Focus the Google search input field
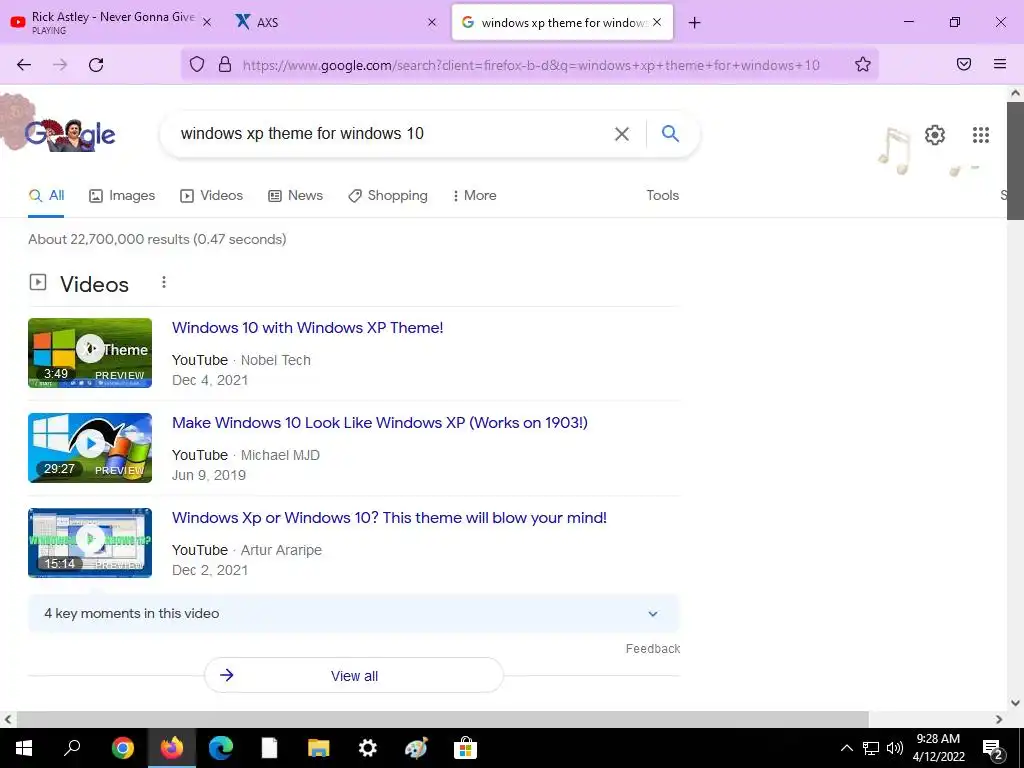Viewport: 1024px width, 768px height. 392,134
